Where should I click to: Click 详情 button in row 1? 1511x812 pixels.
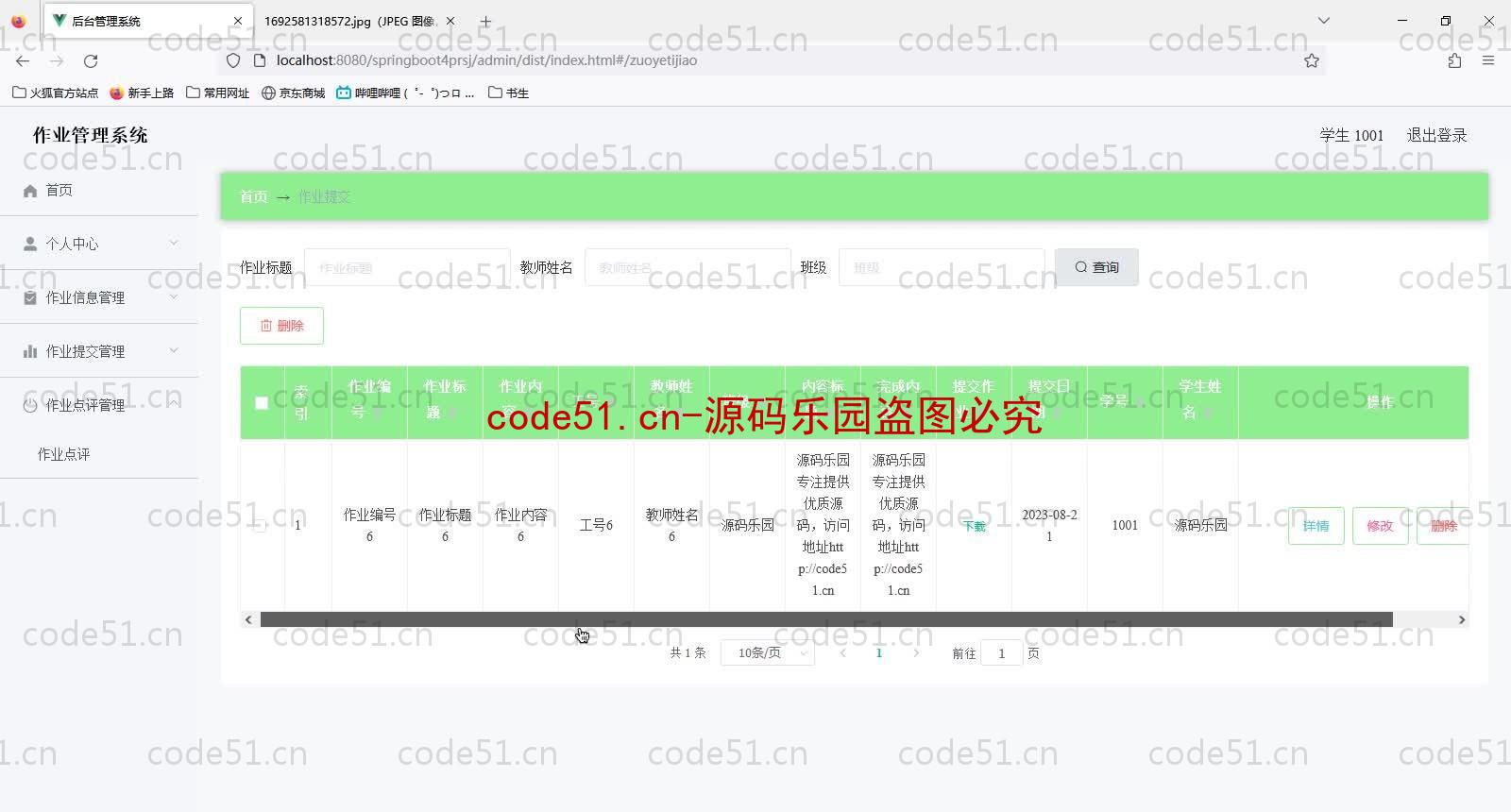(1316, 526)
